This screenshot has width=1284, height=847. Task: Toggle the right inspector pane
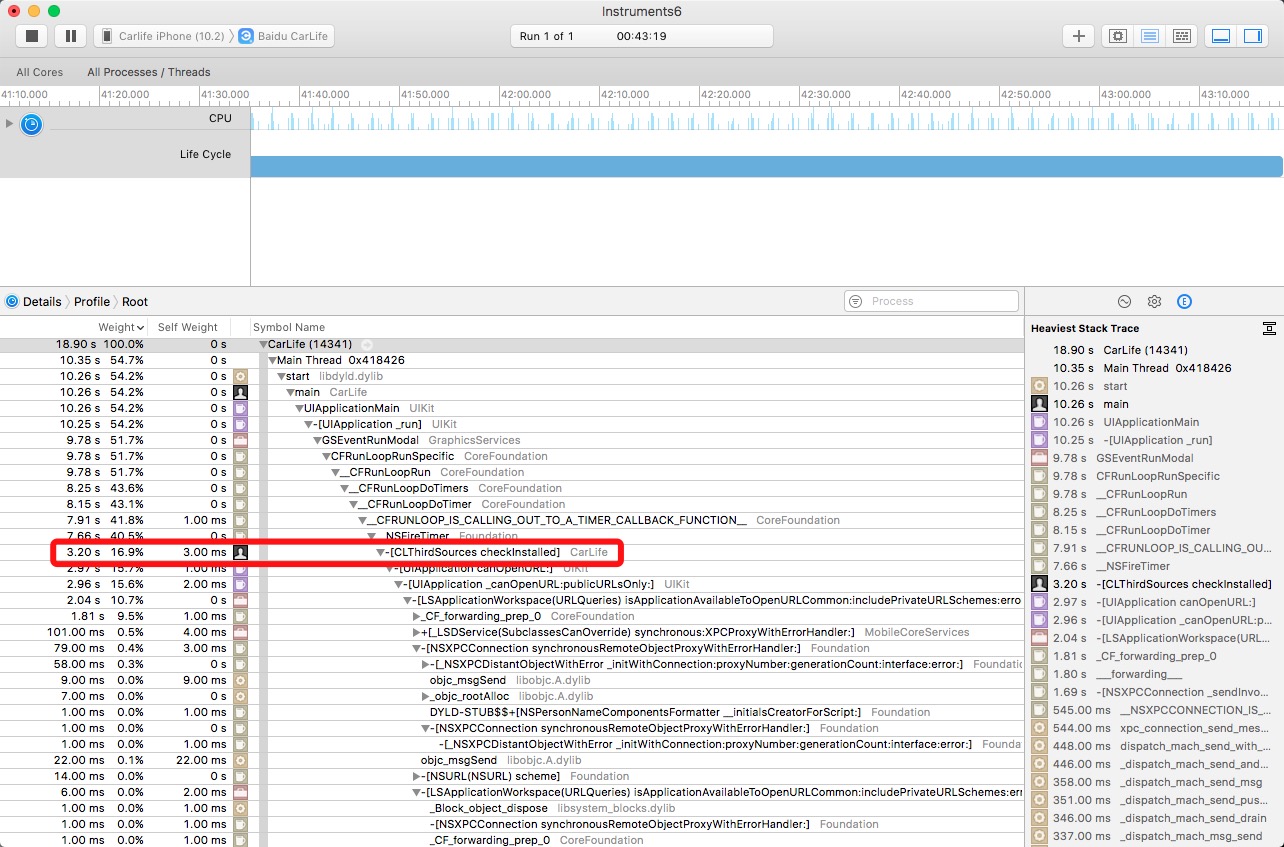(x=1252, y=36)
